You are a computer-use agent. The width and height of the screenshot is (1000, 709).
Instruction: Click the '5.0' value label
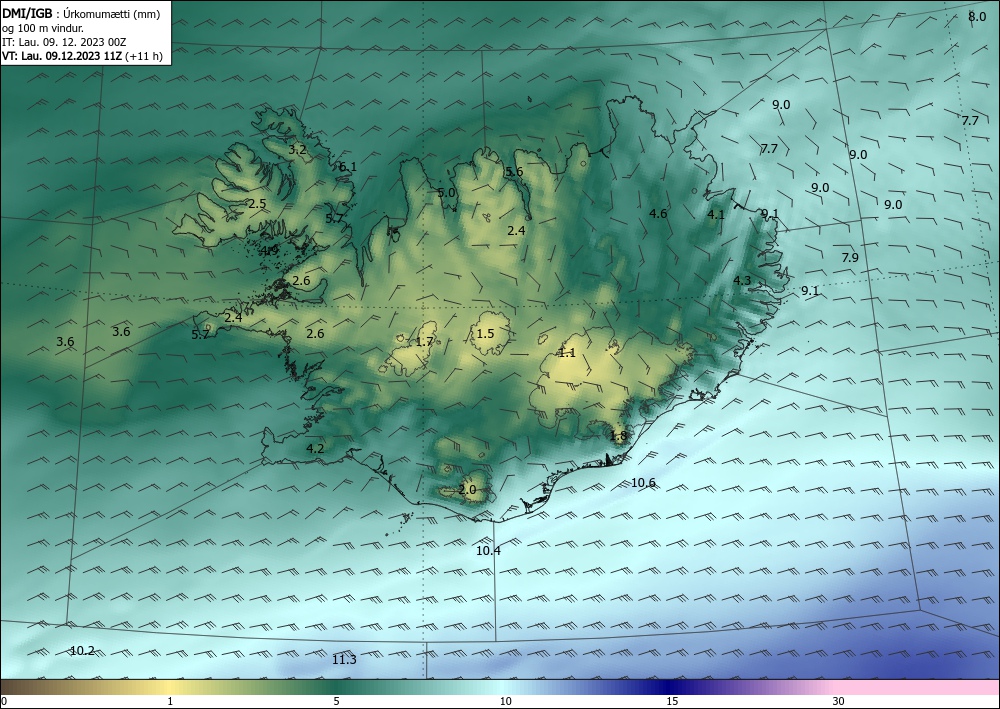[x=446, y=193]
